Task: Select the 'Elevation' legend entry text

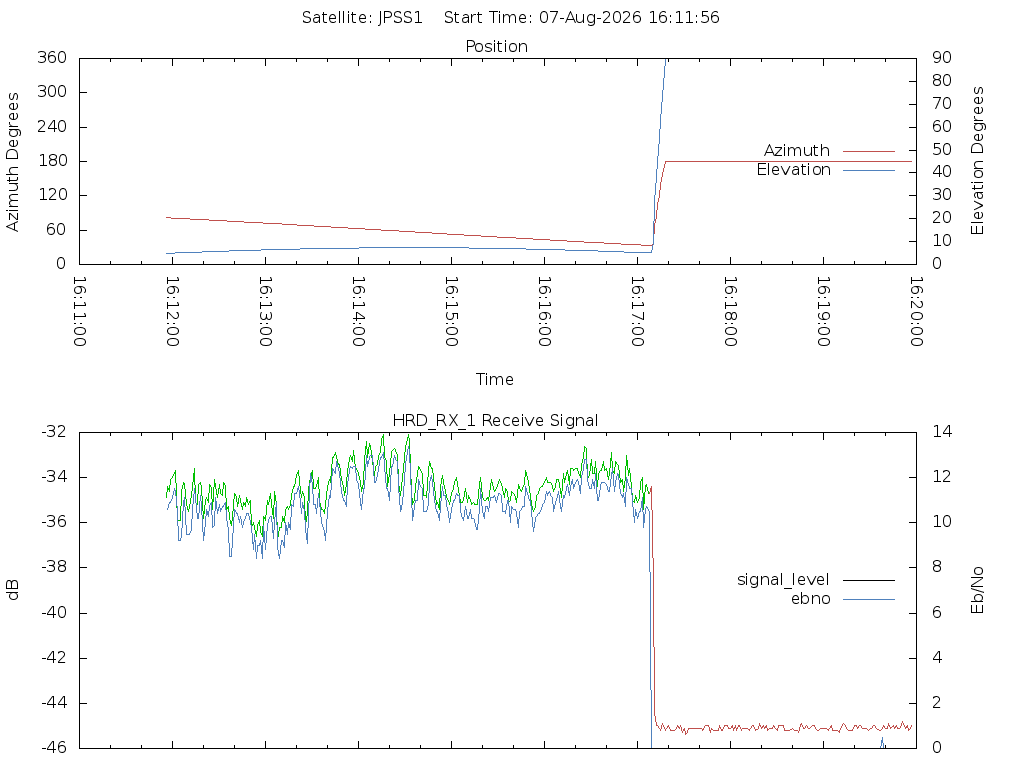Action: tap(793, 170)
